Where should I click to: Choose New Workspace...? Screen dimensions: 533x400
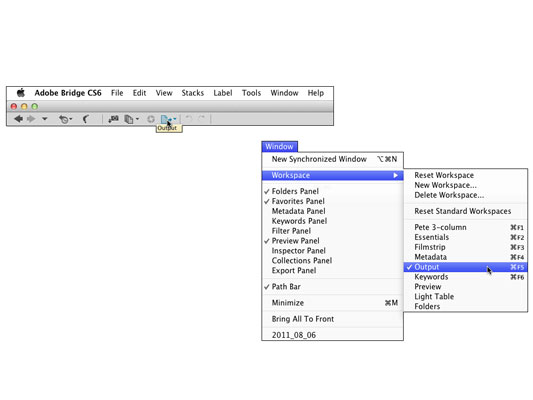coord(466,185)
